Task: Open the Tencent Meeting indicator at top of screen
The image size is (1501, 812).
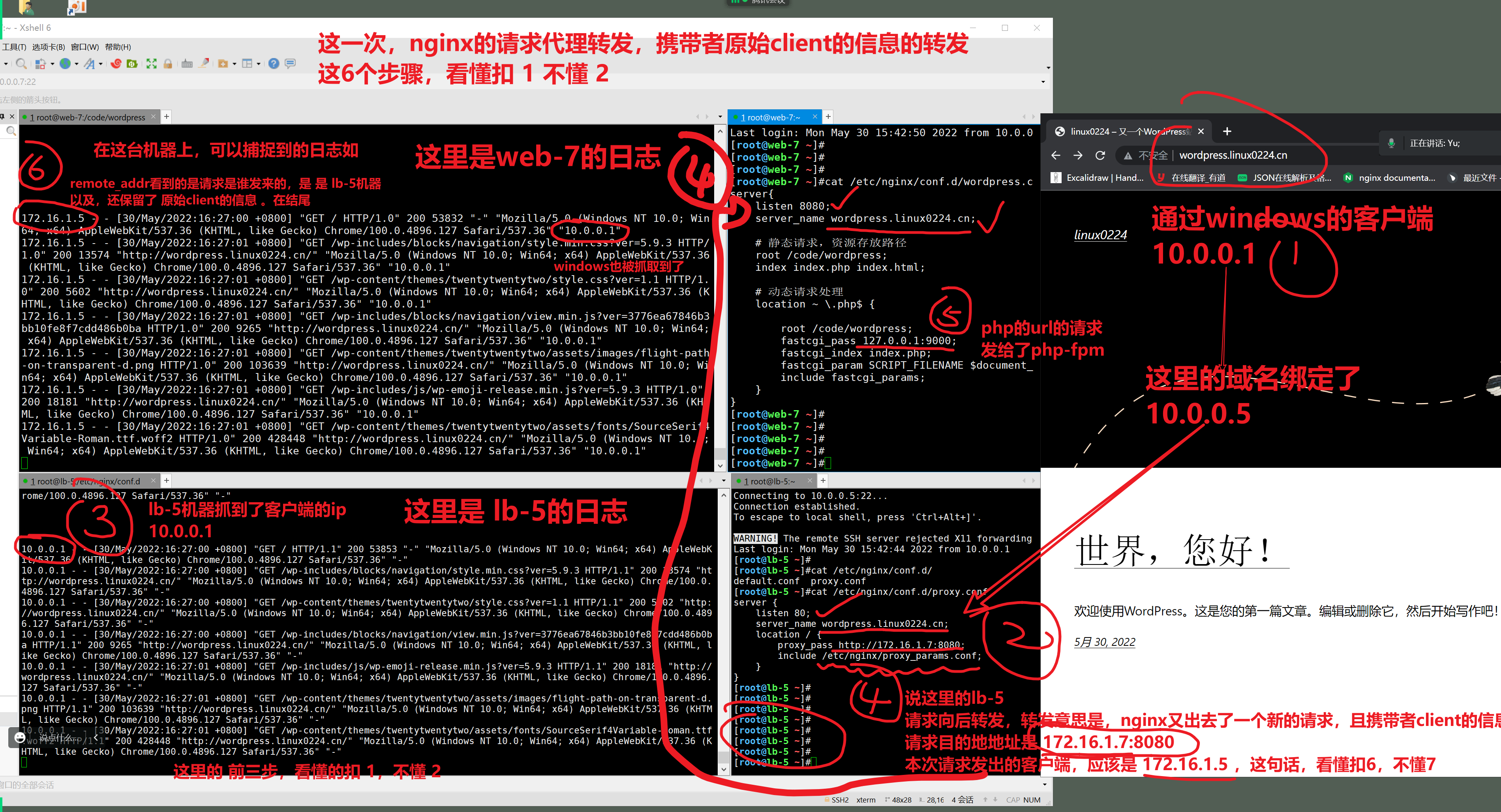Action: coord(759,2)
